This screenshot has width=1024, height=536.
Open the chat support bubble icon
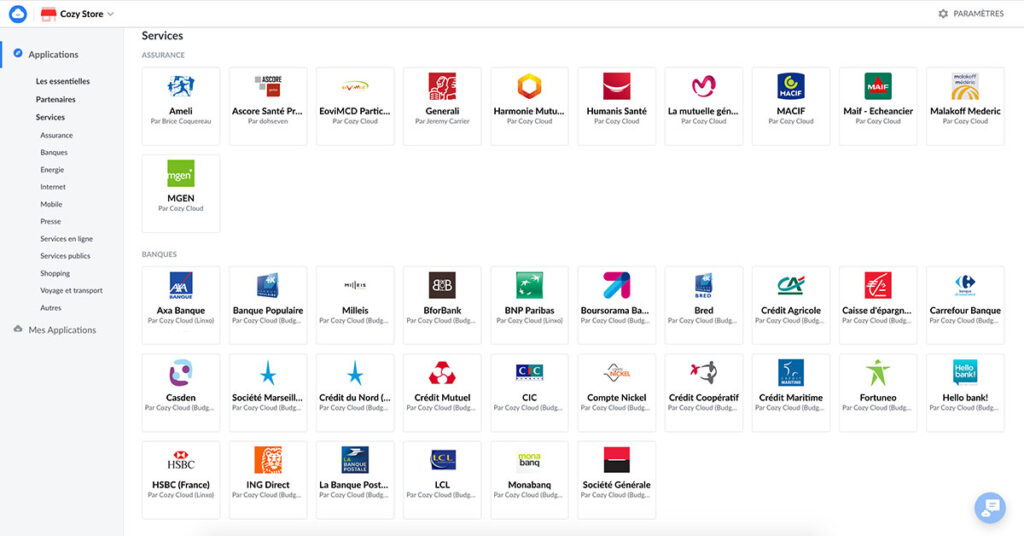tap(990, 508)
